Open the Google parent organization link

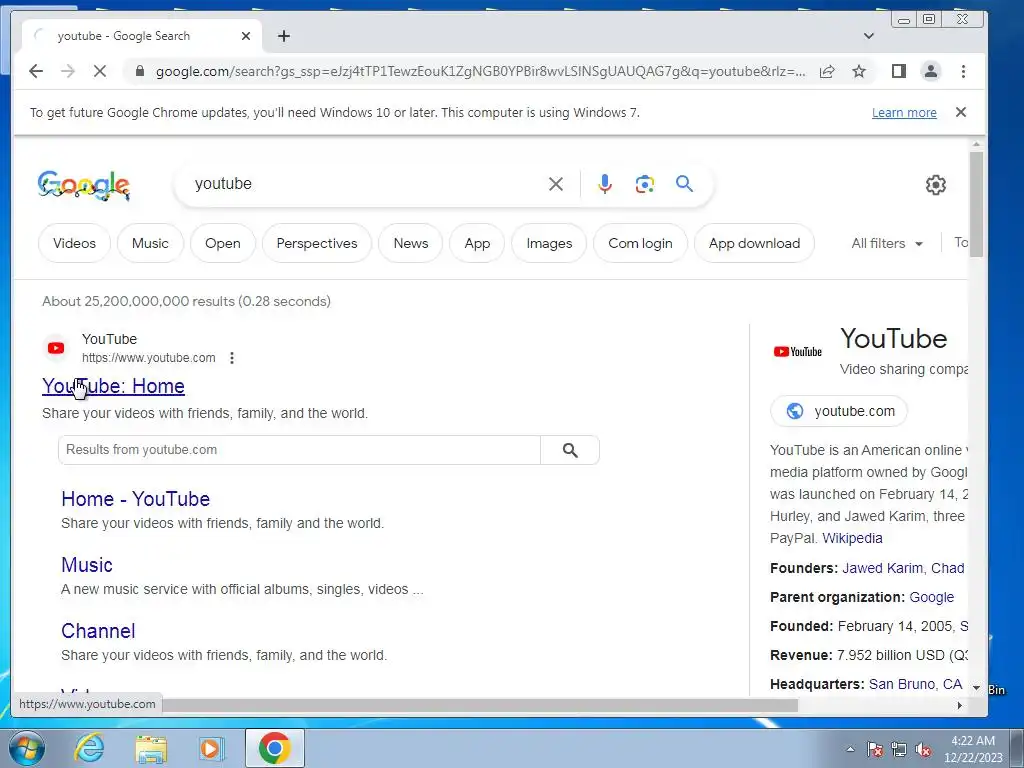point(931,597)
